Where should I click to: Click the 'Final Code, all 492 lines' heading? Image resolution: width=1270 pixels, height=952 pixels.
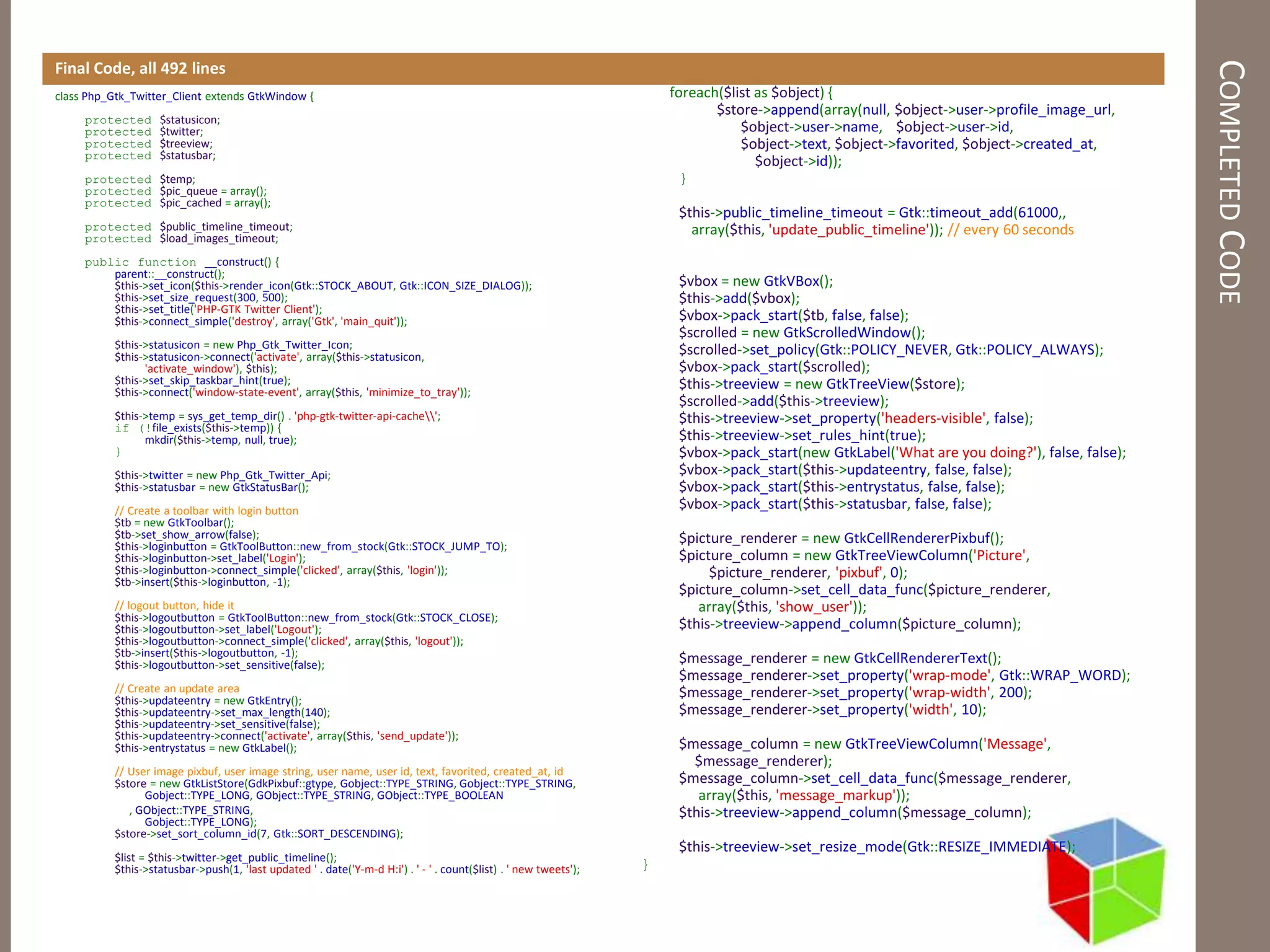[140, 68]
